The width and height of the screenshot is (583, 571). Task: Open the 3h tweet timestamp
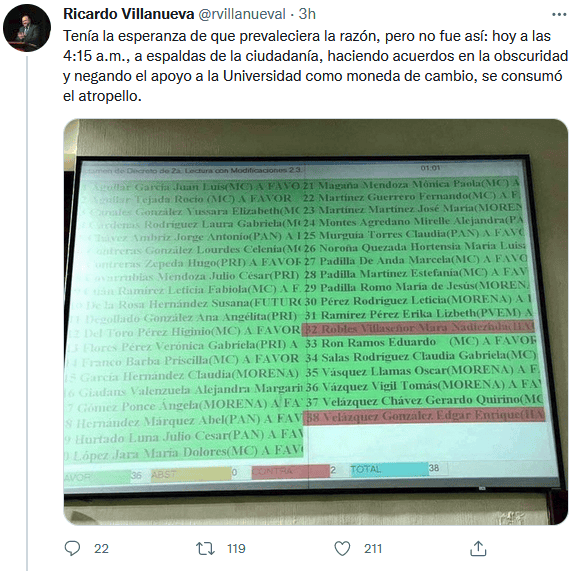pos(307,14)
